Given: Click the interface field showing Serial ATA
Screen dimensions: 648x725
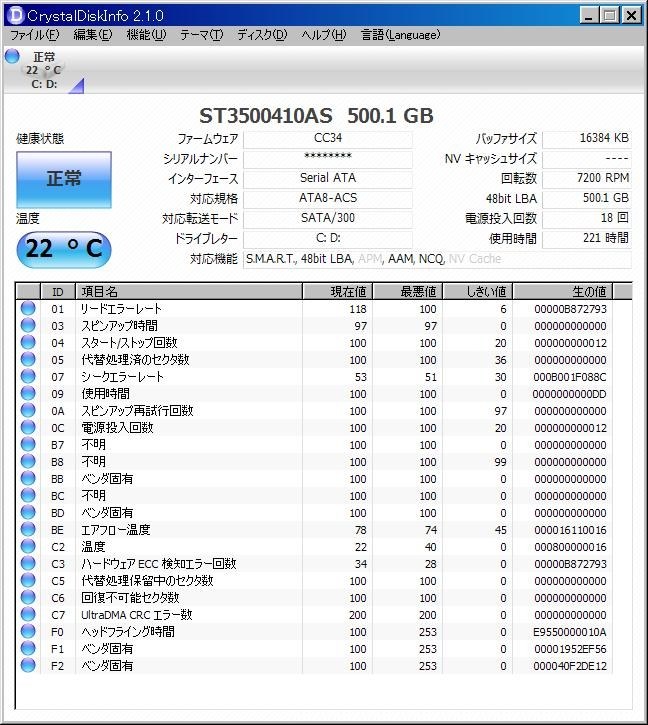Looking at the screenshot, I should (x=328, y=178).
